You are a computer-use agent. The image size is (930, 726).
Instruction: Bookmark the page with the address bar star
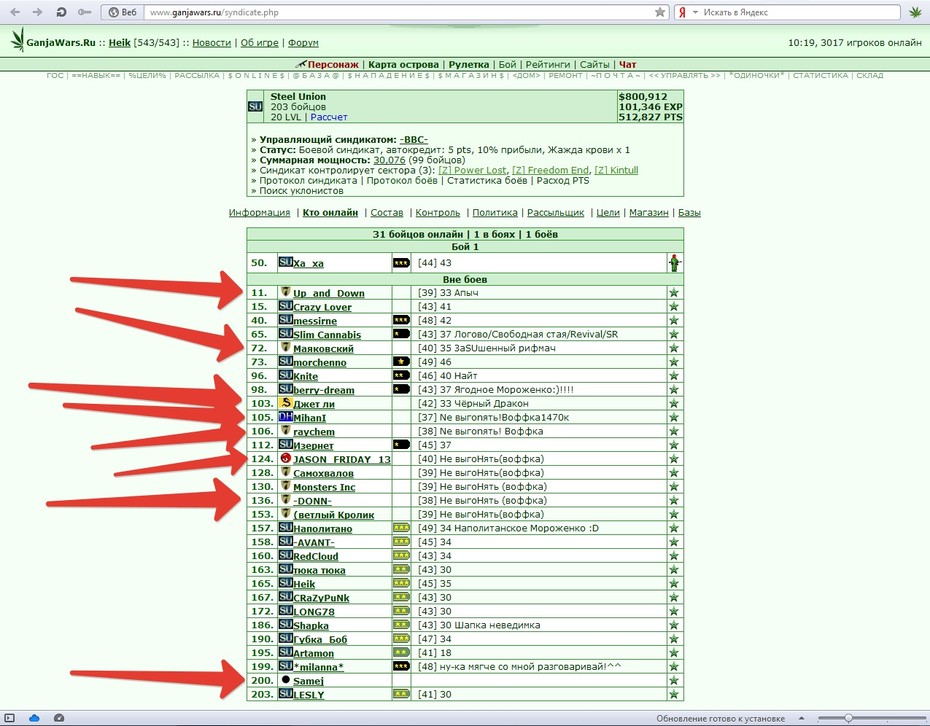(x=660, y=12)
